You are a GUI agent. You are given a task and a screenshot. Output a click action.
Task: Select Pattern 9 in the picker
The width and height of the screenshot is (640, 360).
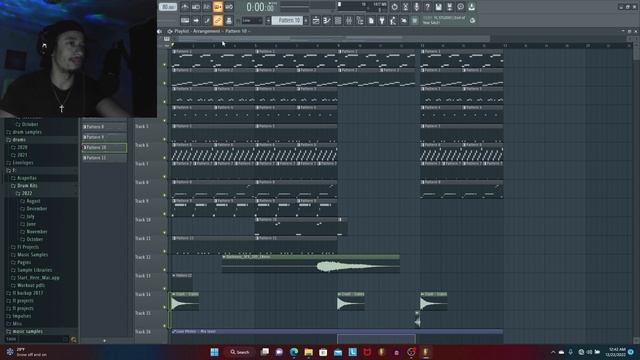[x=104, y=137]
